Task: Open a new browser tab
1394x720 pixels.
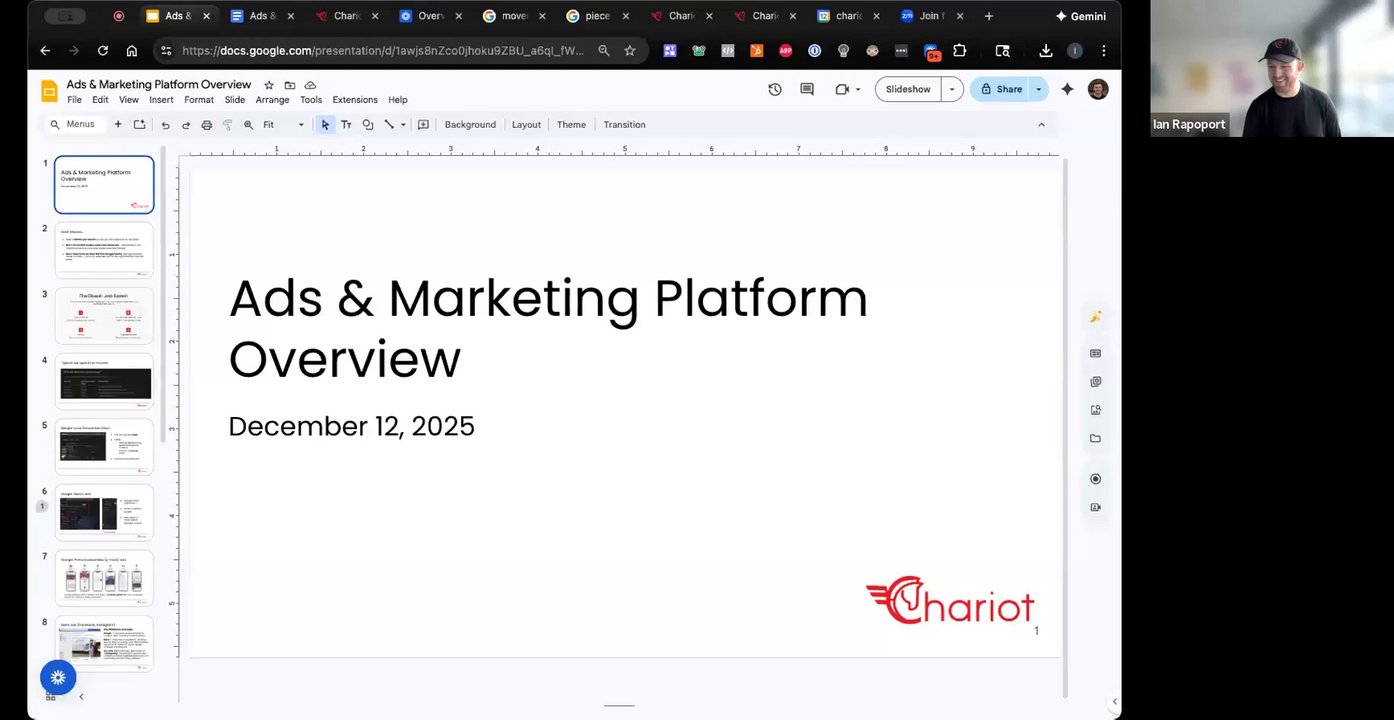Action: tap(988, 16)
